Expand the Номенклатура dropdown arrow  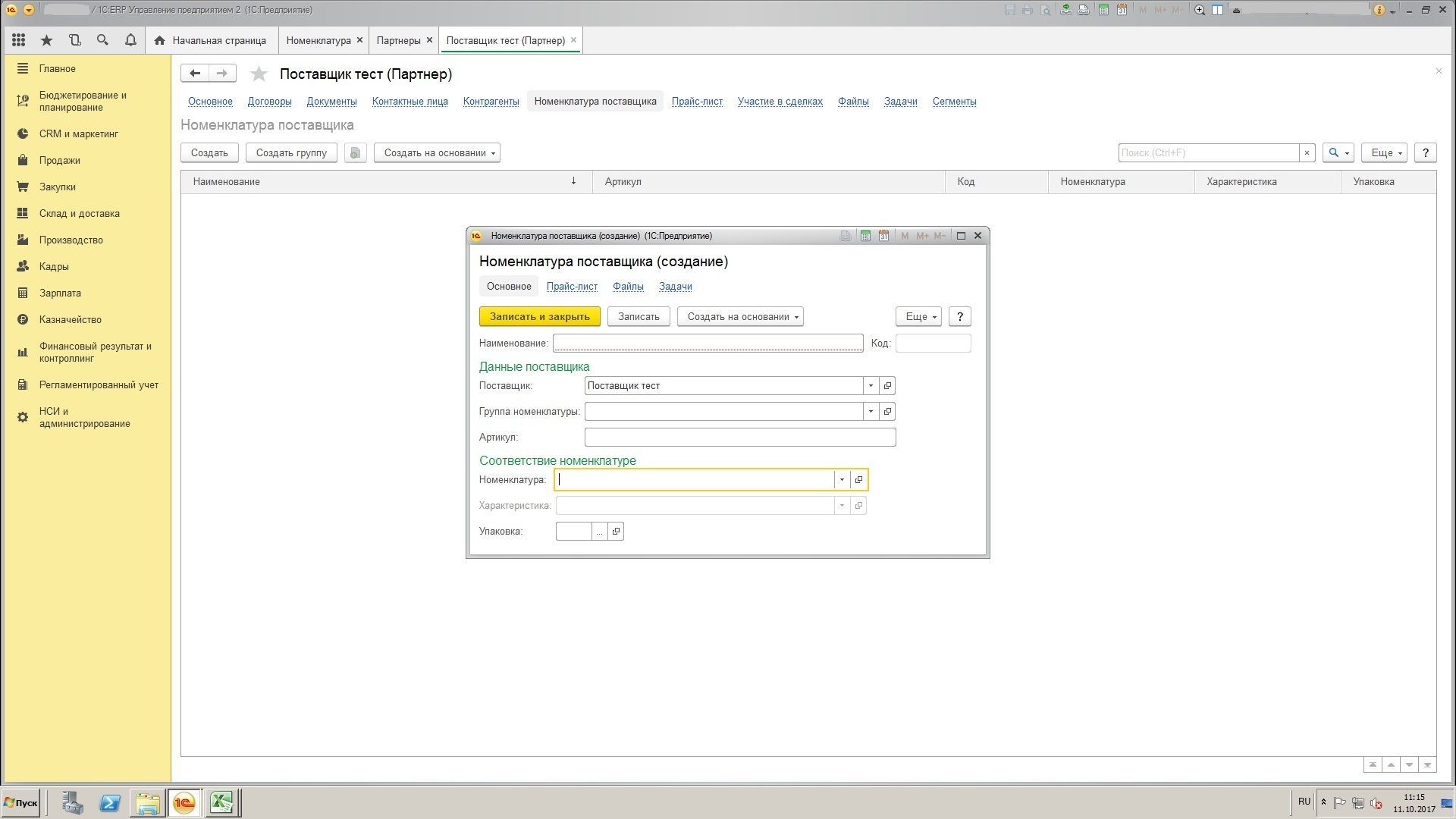click(842, 480)
